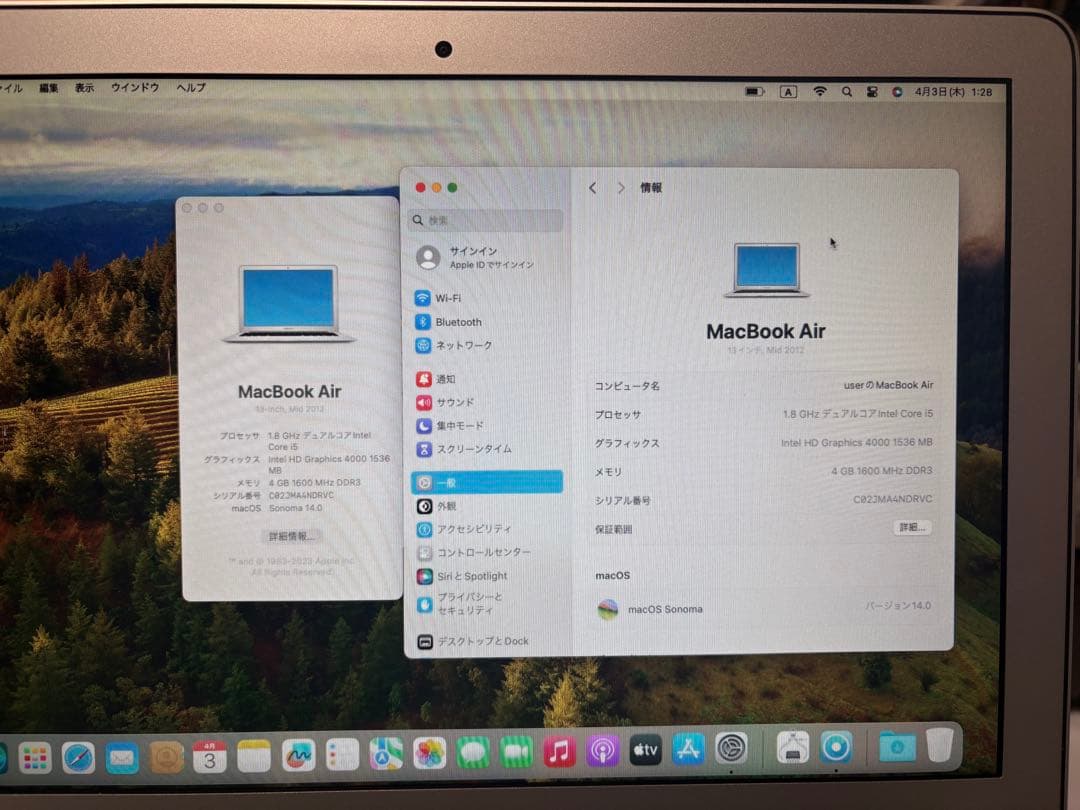Viewport: 1080px width, 810px height.
Task: Select Wi-Fi in Settings sidebar
Action: point(486,298)
